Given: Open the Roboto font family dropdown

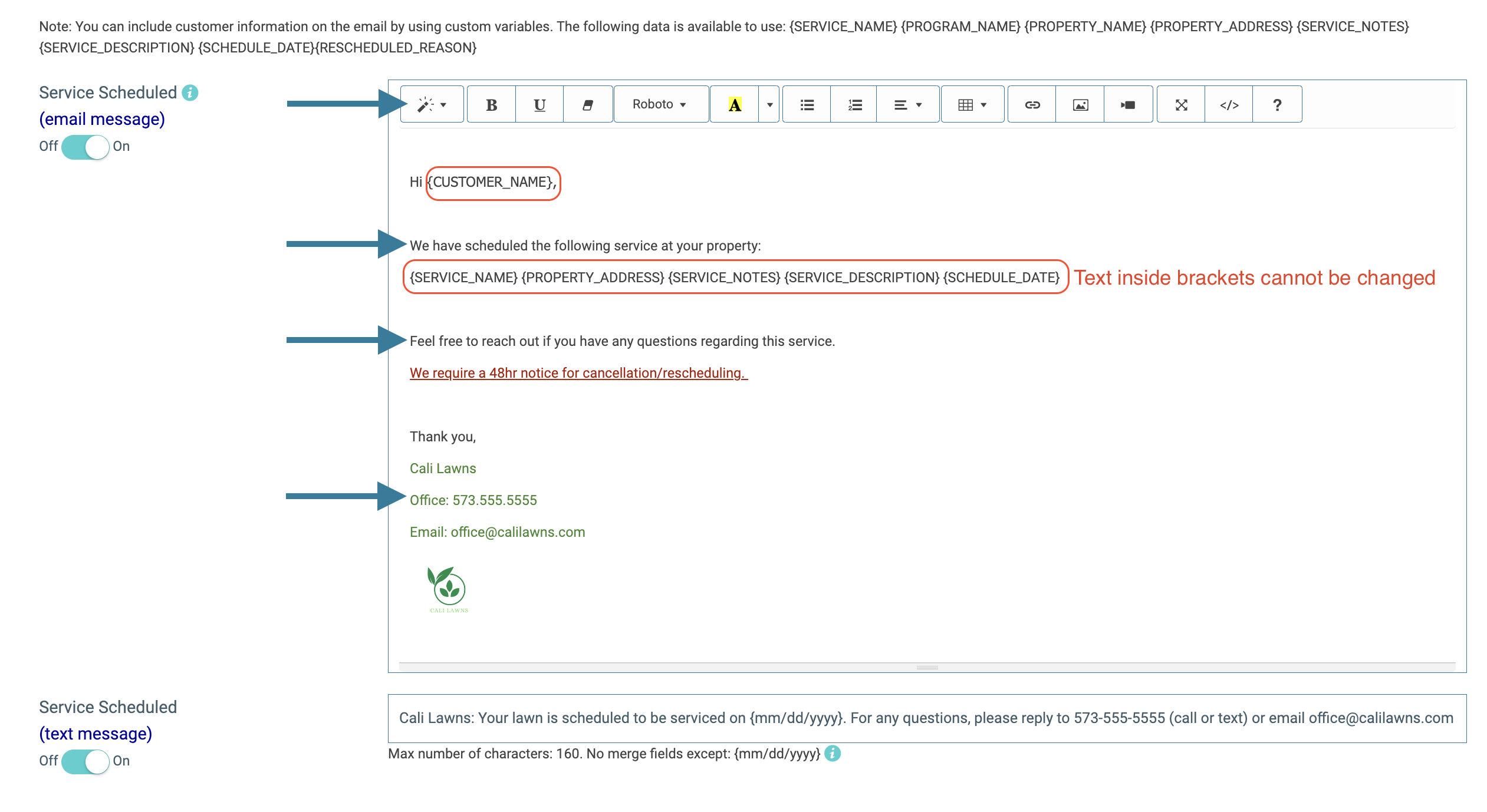Looking at the screenshot, I should [x=660, y=105].
